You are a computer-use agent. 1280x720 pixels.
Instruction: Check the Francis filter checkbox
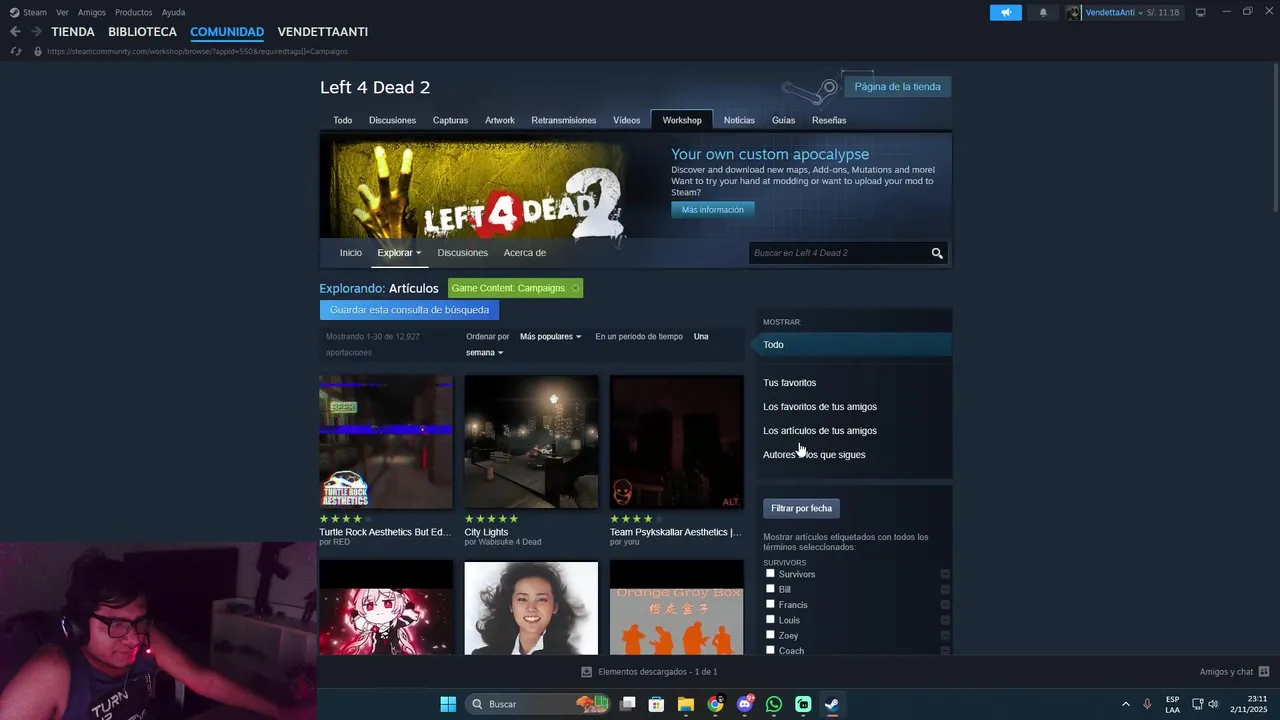click(770, 604)
